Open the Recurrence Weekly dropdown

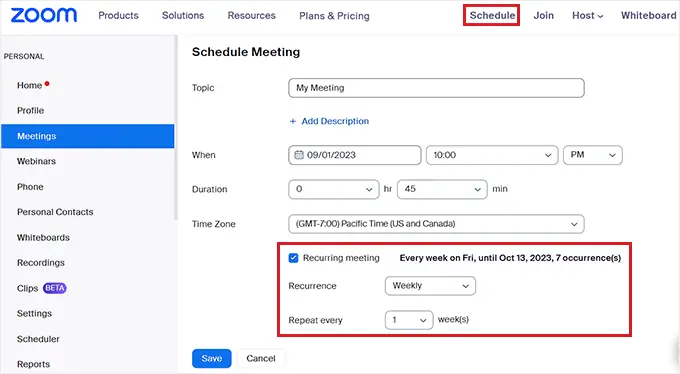tap(430, 286)
